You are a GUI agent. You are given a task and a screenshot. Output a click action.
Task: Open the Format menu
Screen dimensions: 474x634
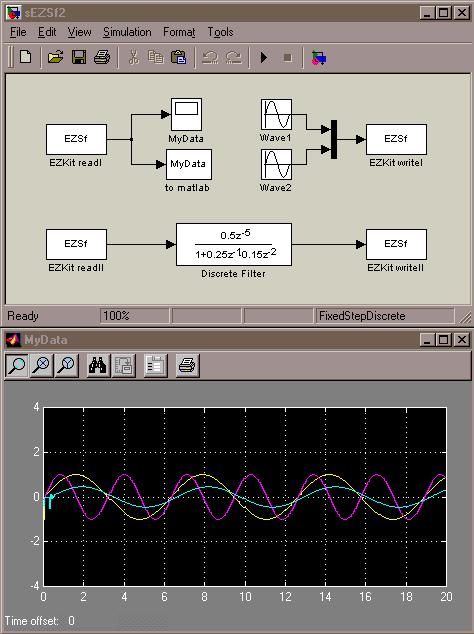tap(179, 32)
